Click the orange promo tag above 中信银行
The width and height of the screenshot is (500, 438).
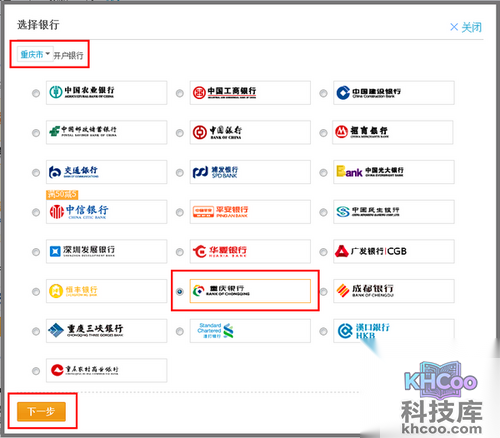point(62,195)
